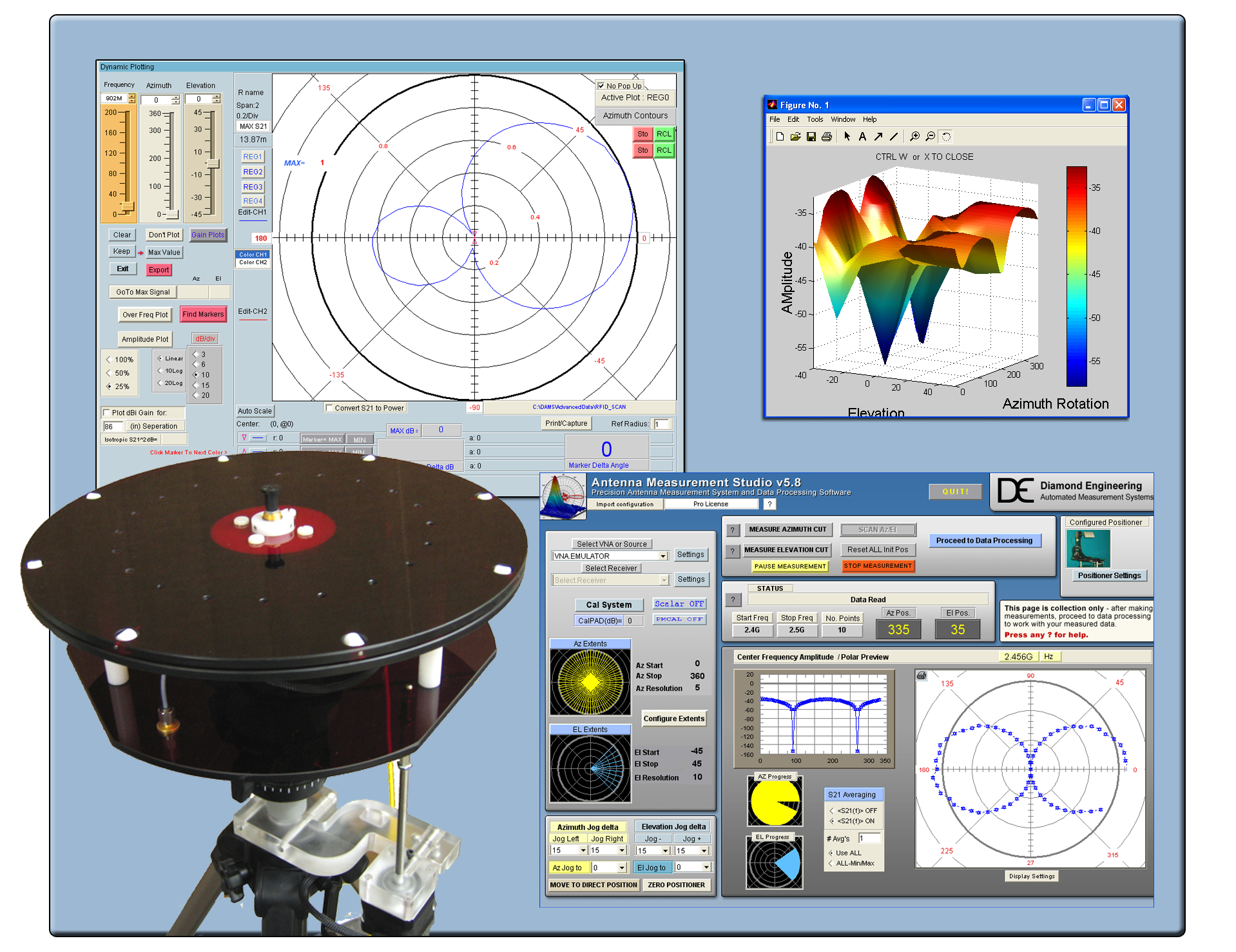The image size is (1236, 952).
Task: Open the elevation Jog + delta dropdown
Action: coord(704,850)
